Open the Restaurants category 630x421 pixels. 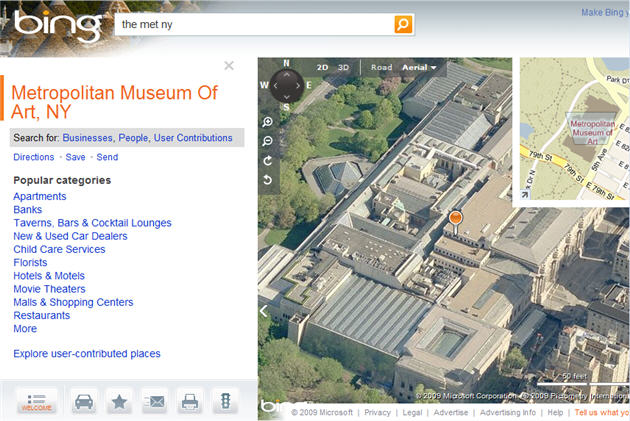[x=42, y=315]
